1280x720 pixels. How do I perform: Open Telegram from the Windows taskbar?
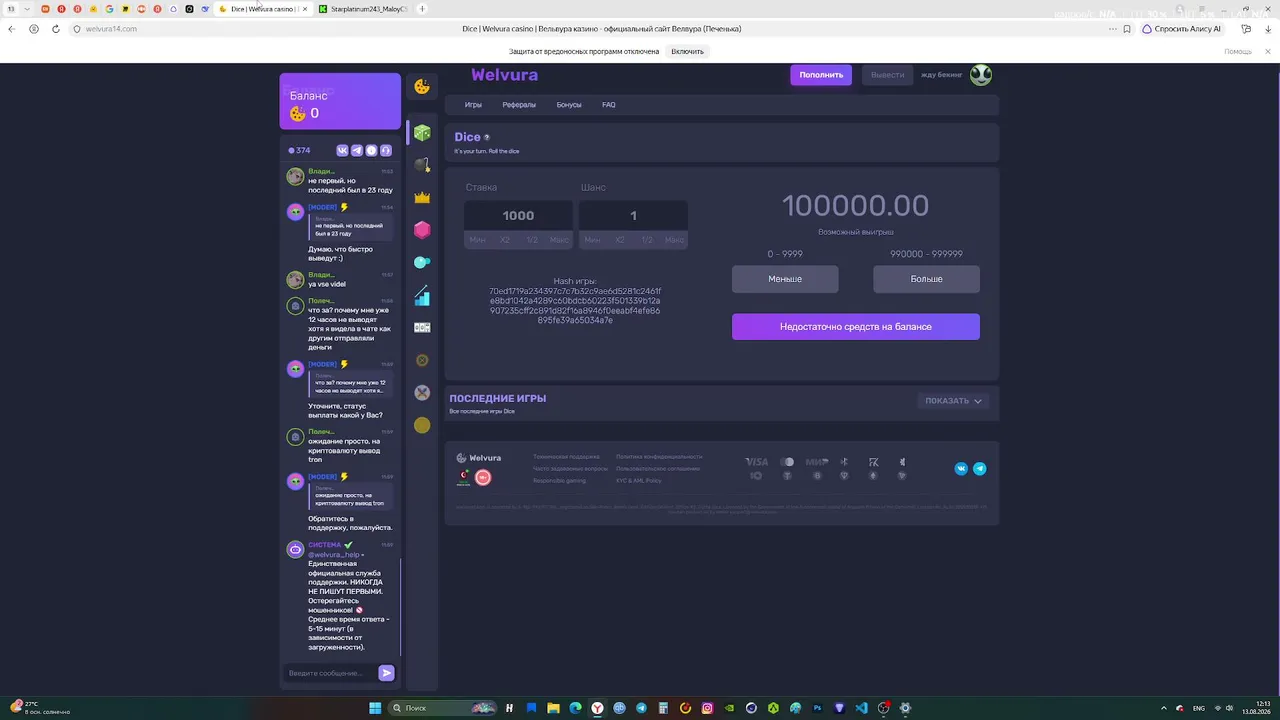point(641,708)
